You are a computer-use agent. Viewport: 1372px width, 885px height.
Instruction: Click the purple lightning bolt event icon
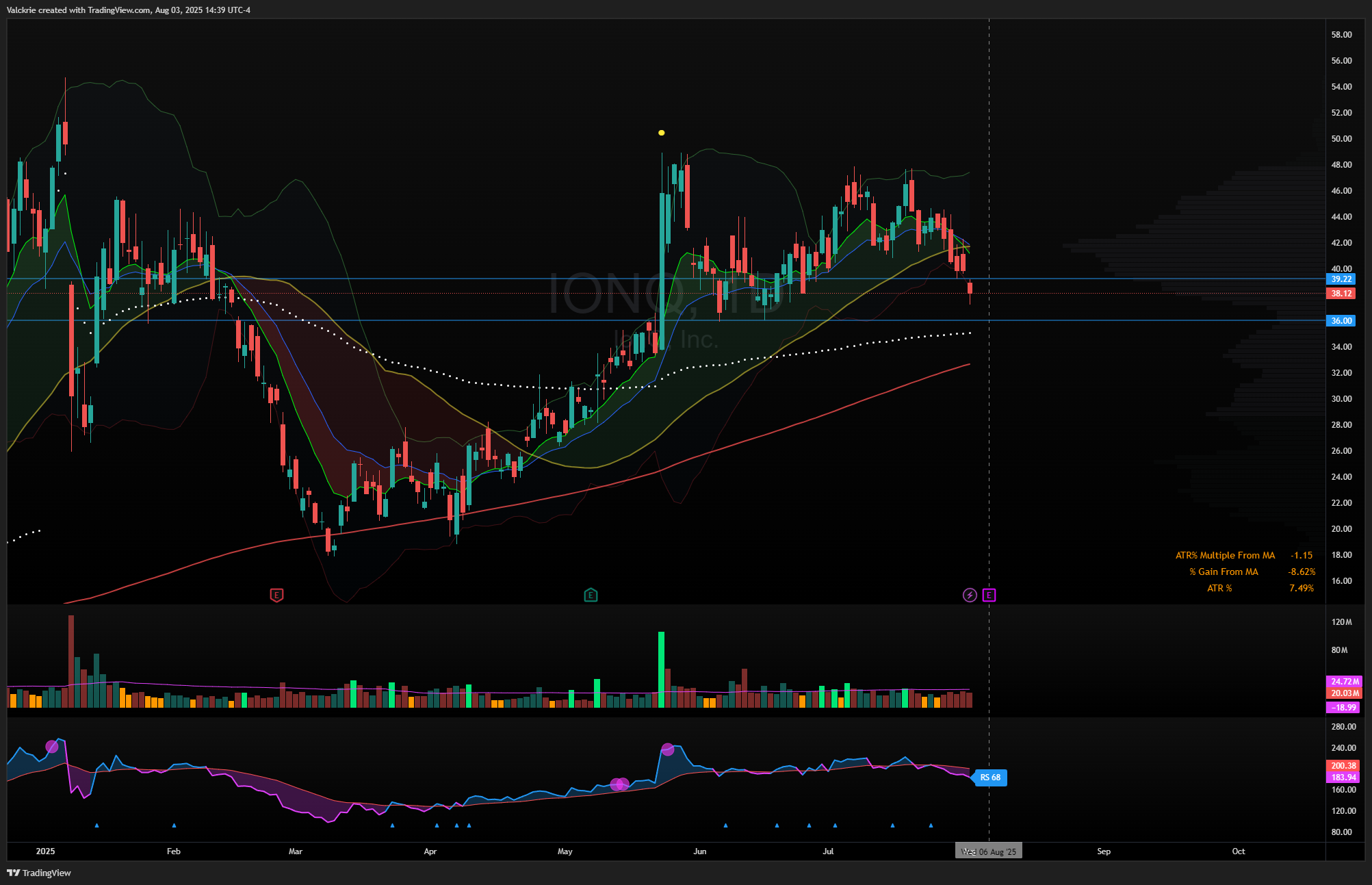pyautogui.click(x=970, y=595)
